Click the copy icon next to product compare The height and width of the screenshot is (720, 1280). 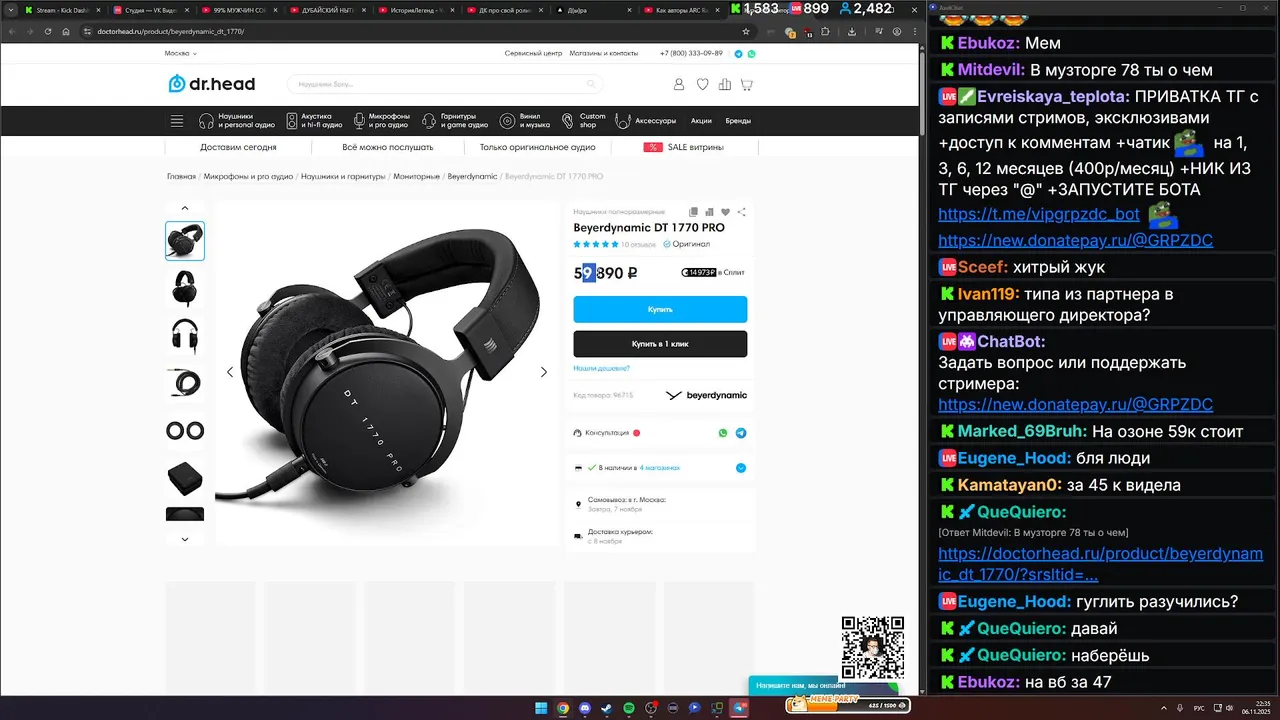coord(693,212)
